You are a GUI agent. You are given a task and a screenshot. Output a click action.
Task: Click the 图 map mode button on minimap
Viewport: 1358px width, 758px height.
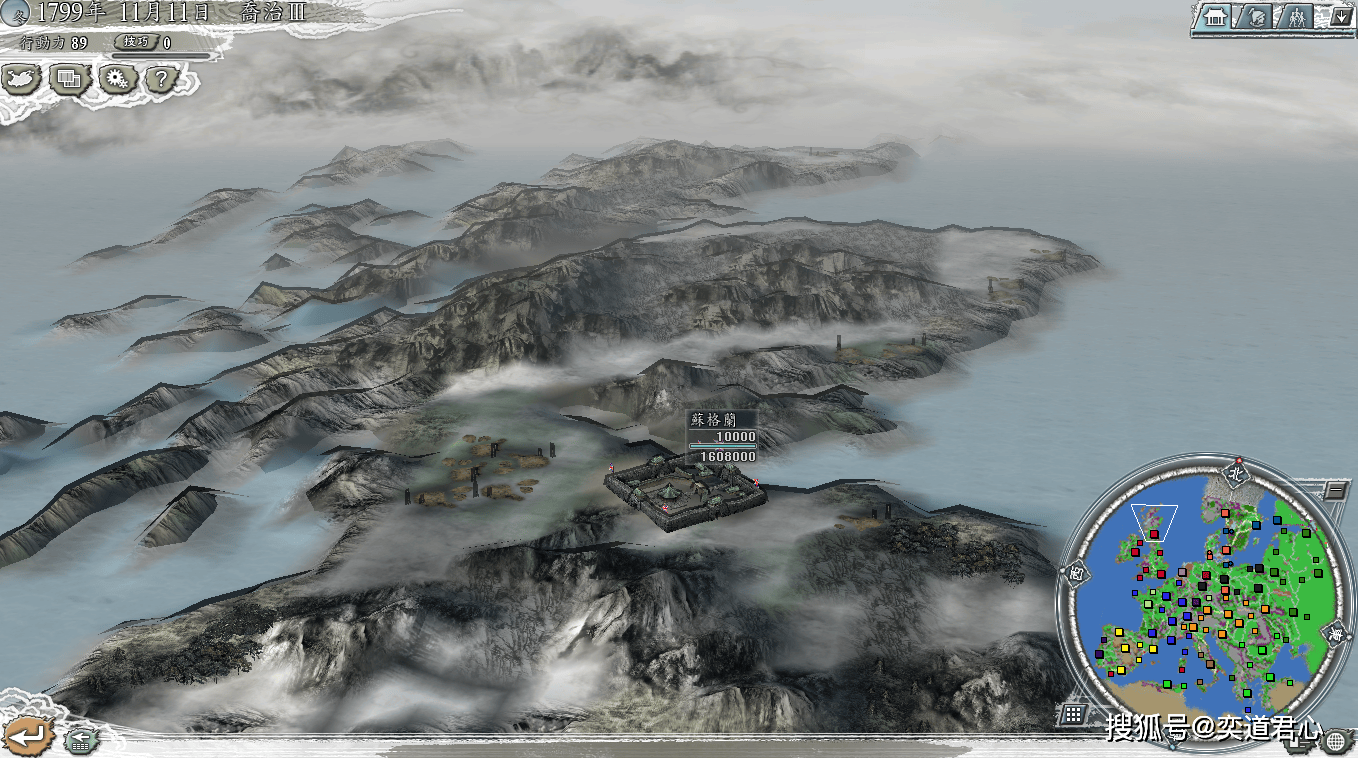tap(1077, 574)
